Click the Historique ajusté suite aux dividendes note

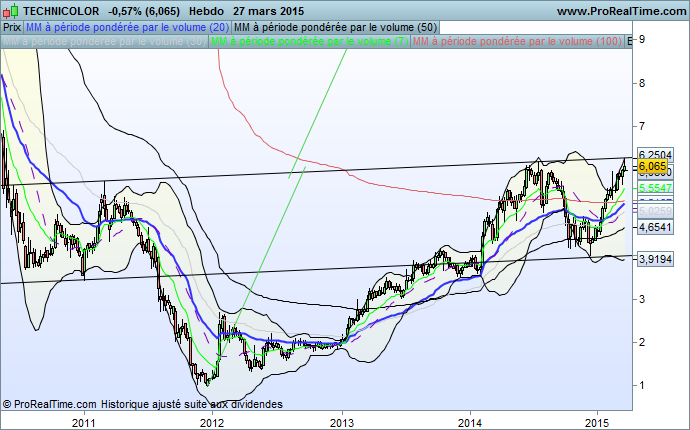(192, 404)
